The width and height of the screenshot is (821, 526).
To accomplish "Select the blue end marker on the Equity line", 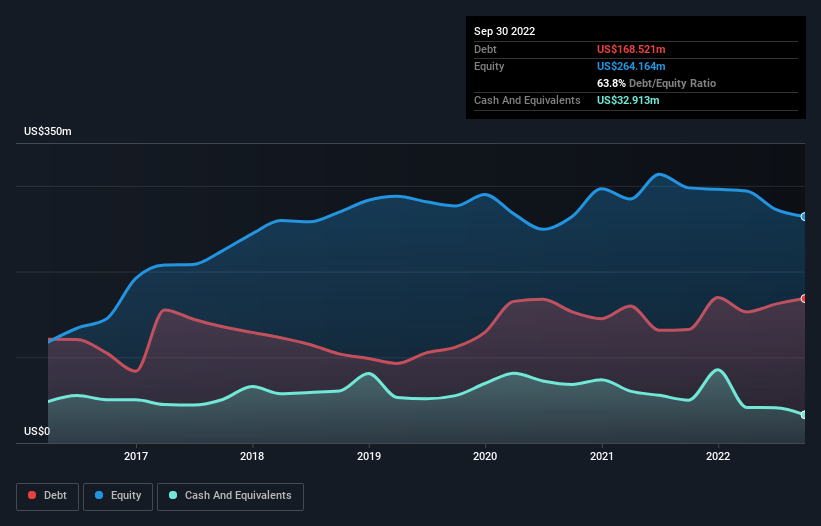I will tap(803, 216).
